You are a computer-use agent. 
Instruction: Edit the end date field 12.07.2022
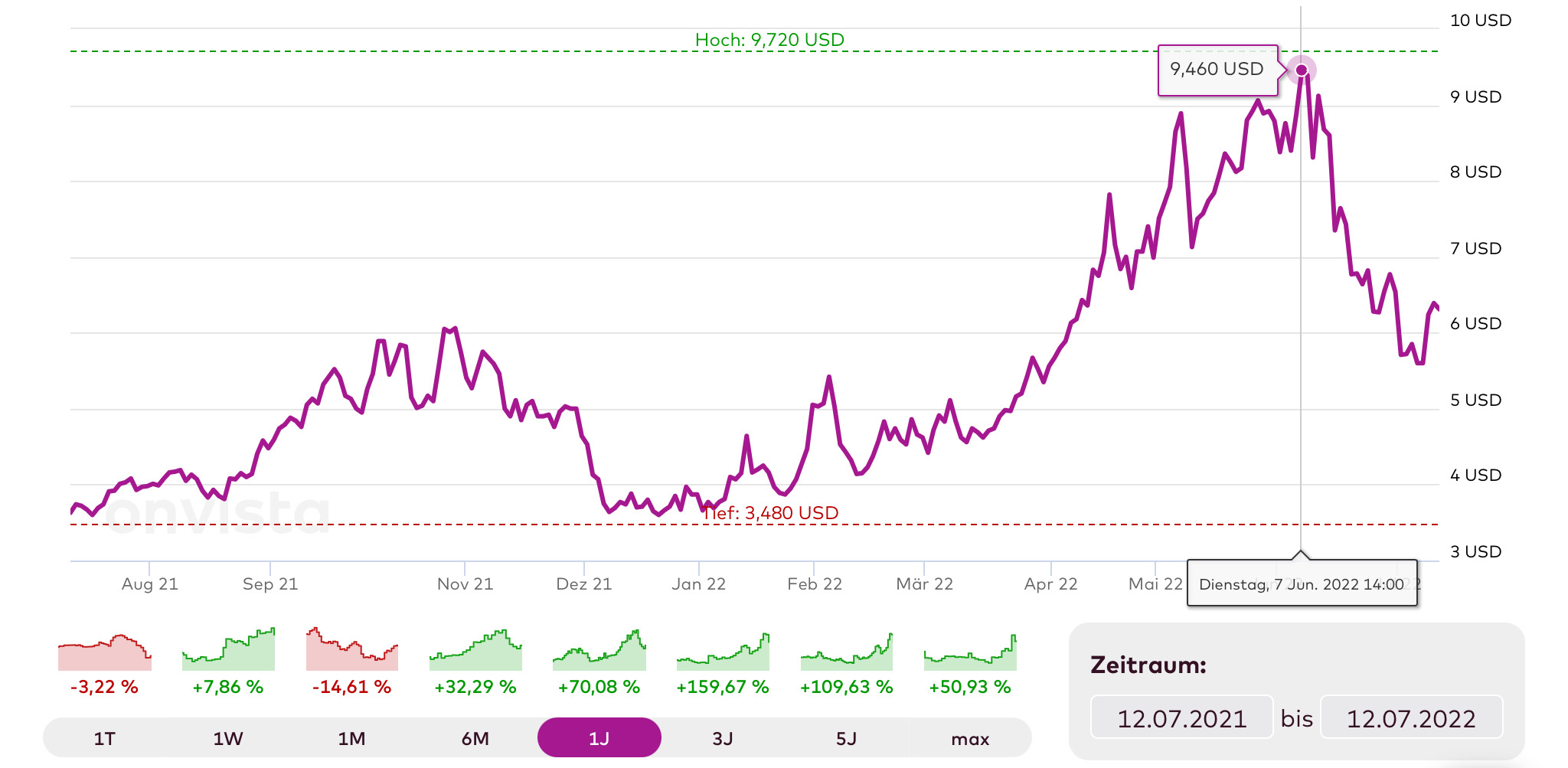(1411, 717)
